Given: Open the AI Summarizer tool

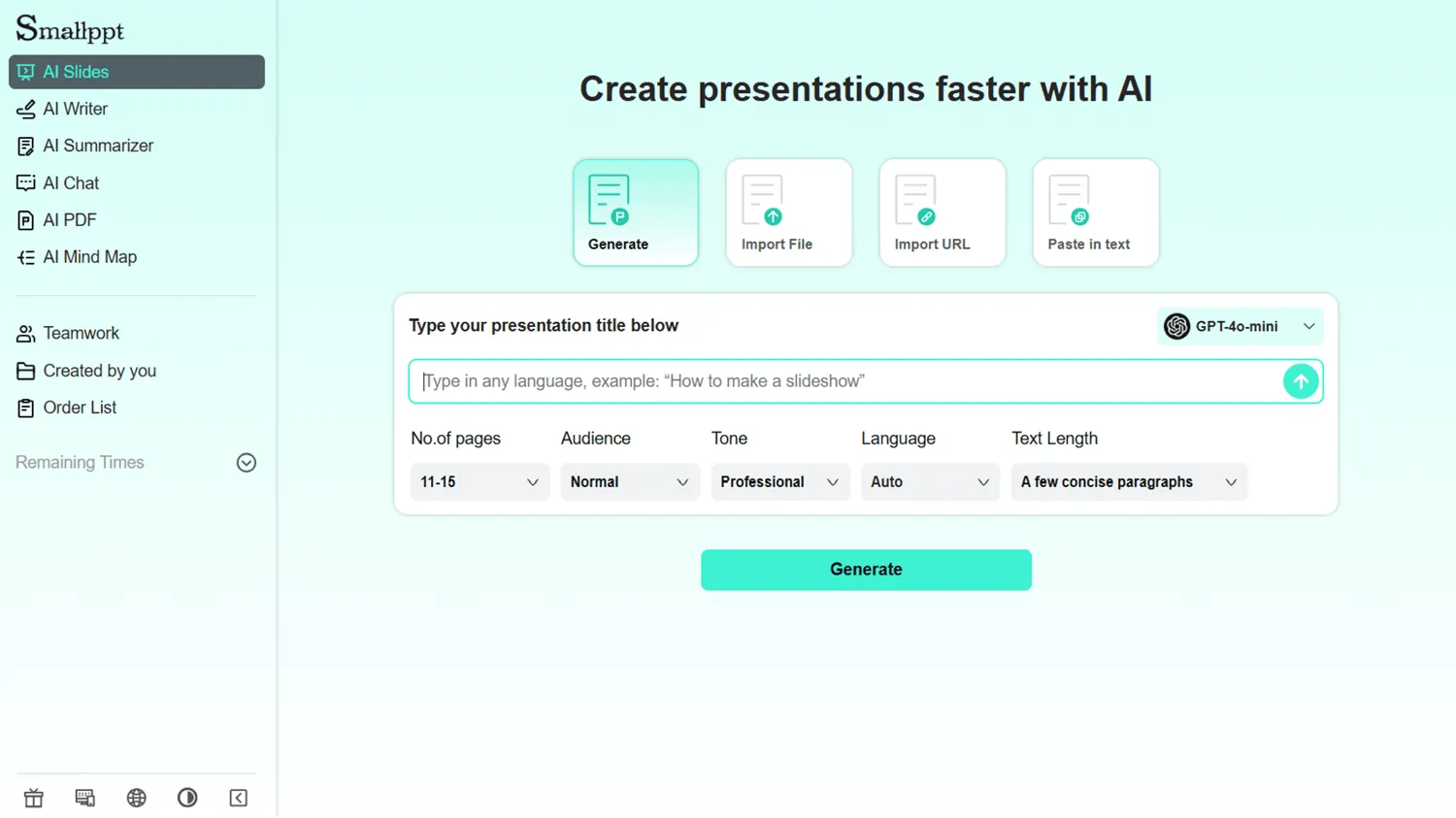Looking at the screenshot, I should pos(97,146).
